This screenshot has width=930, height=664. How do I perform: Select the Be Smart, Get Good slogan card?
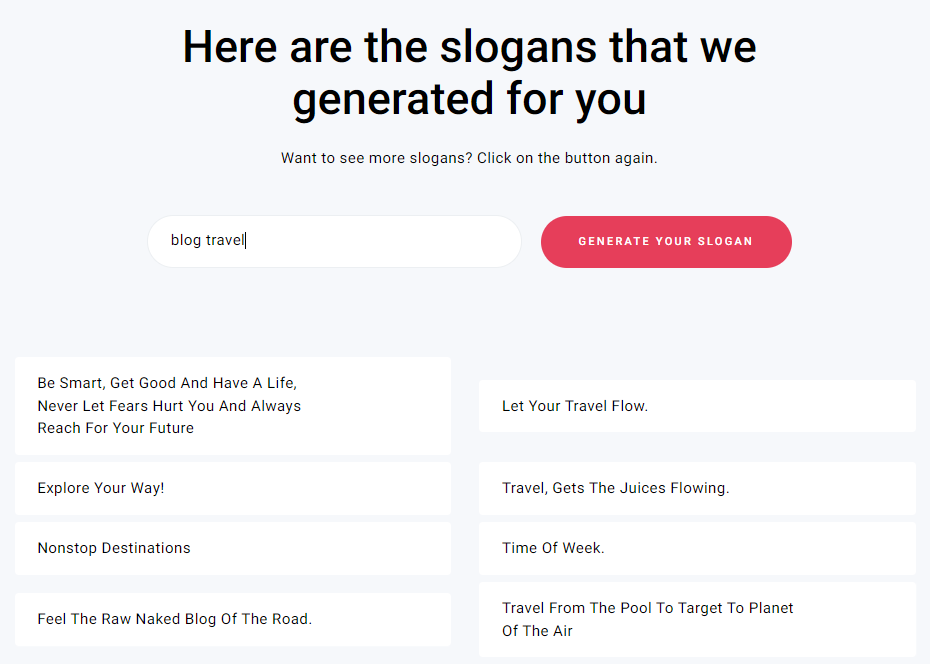click(x=232, y=405)
